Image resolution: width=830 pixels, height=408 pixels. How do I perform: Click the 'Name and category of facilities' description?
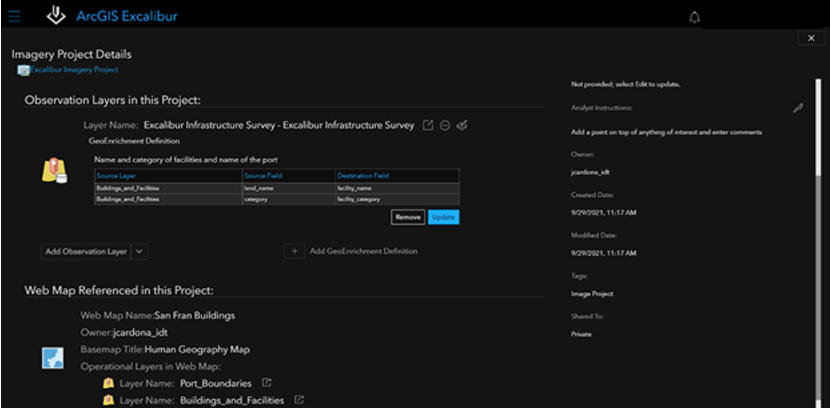coord(186,159)
